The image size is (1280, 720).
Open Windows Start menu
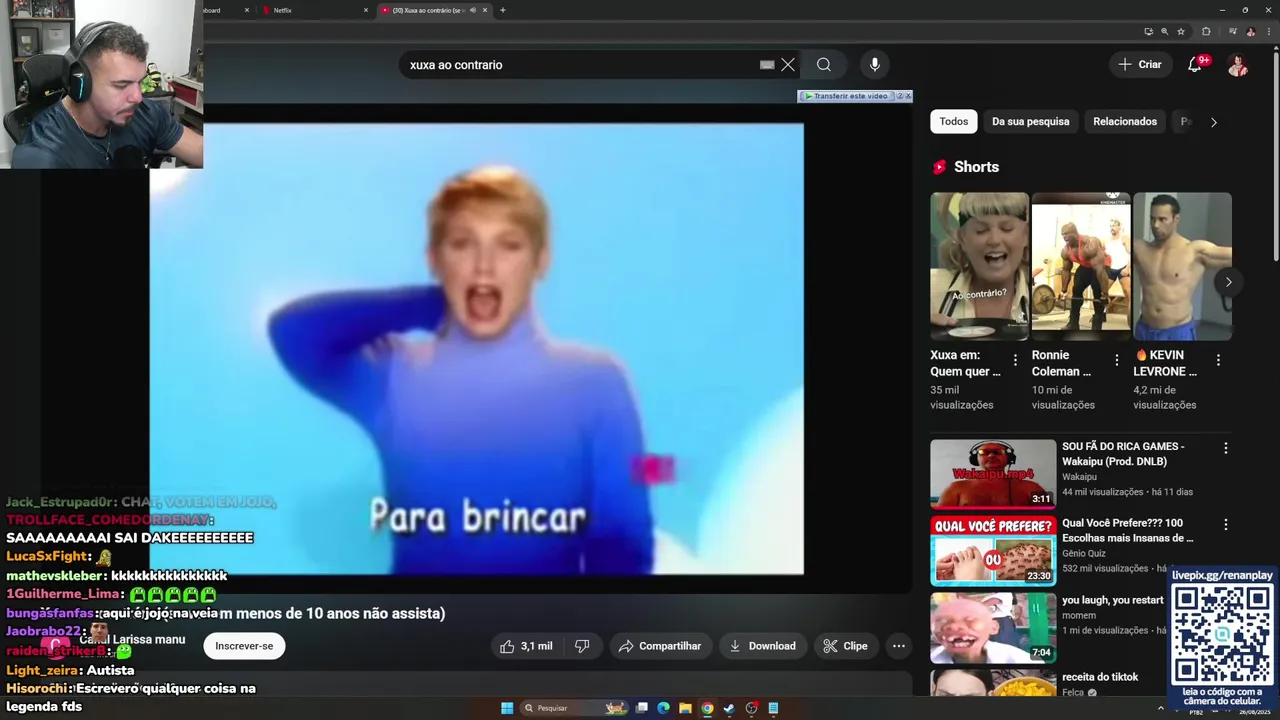pyautogui.click(x=507, y=708)
